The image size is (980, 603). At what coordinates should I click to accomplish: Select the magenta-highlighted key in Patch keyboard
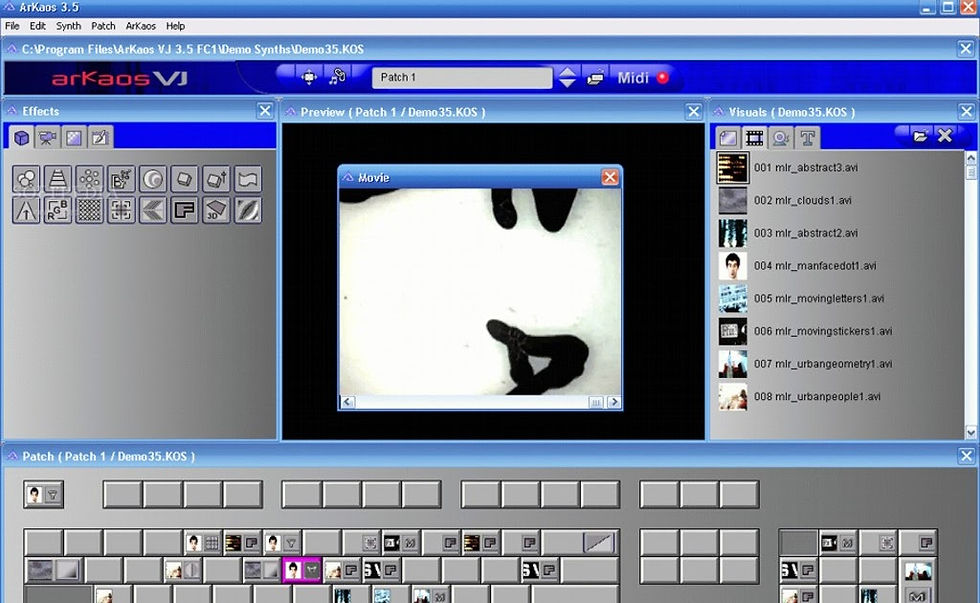[x=302, y=570]
